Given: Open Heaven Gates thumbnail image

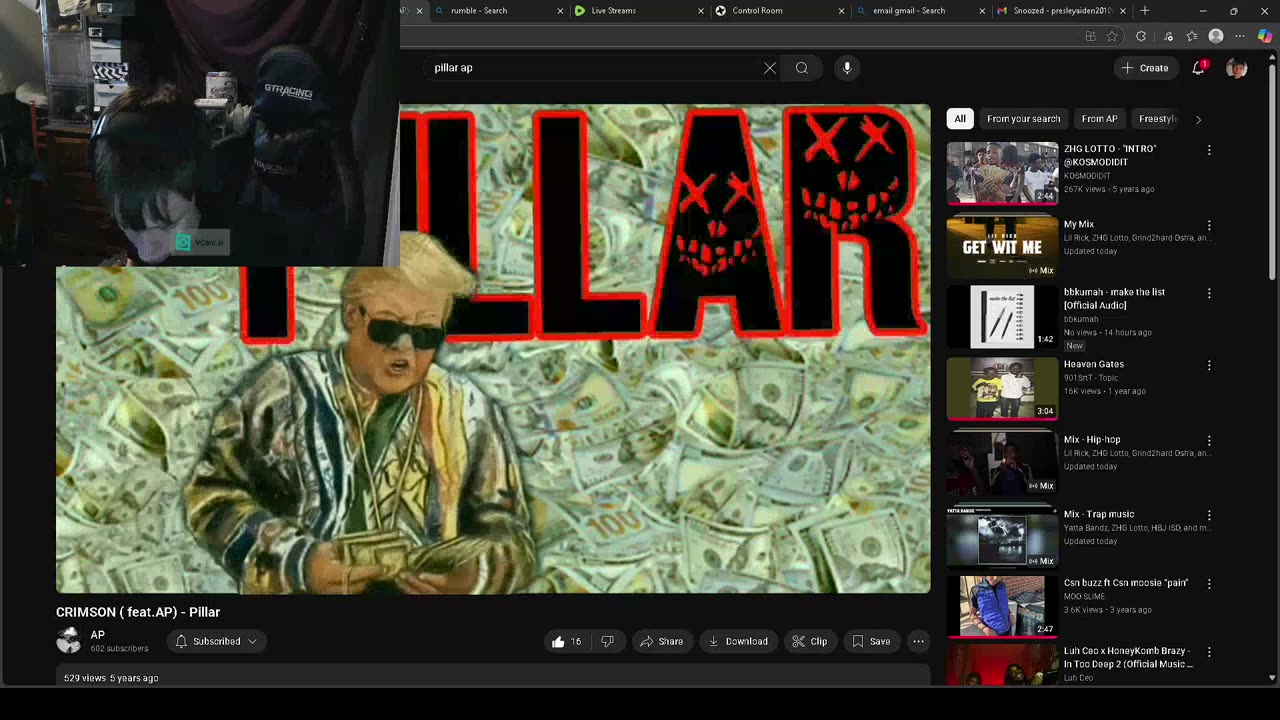Looking at the screenshot, I should coord(1002,388).
